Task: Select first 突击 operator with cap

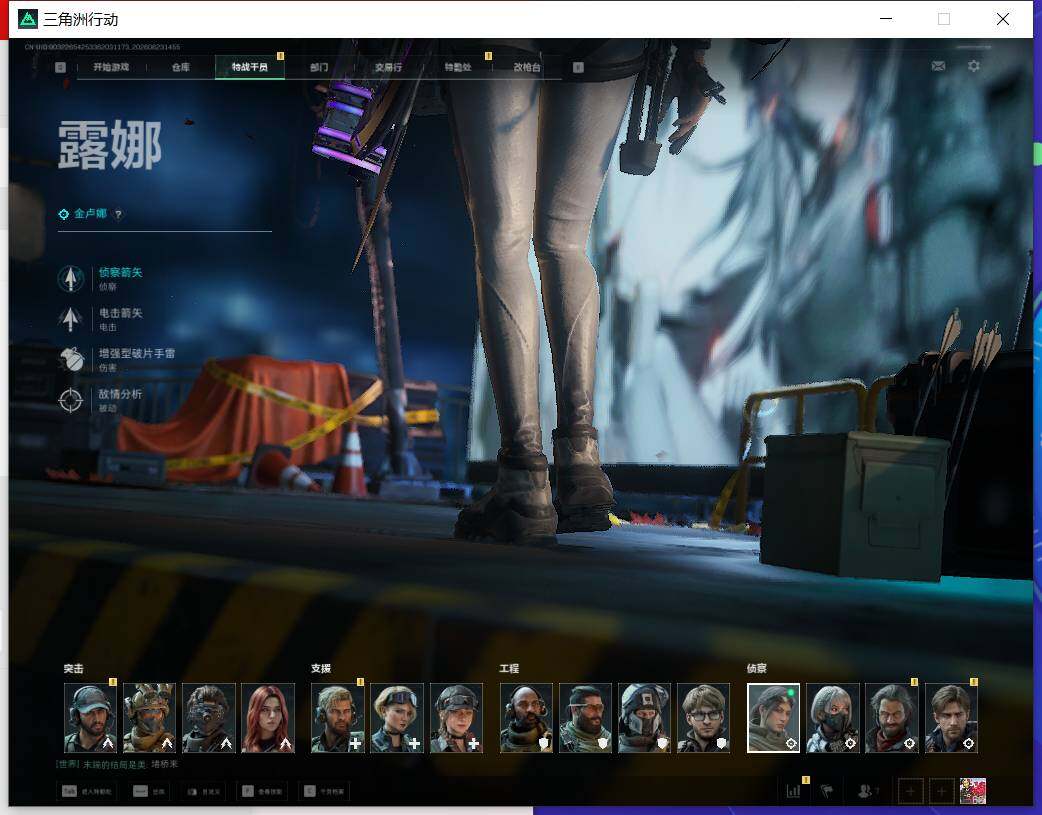Action: pos(90,718)
